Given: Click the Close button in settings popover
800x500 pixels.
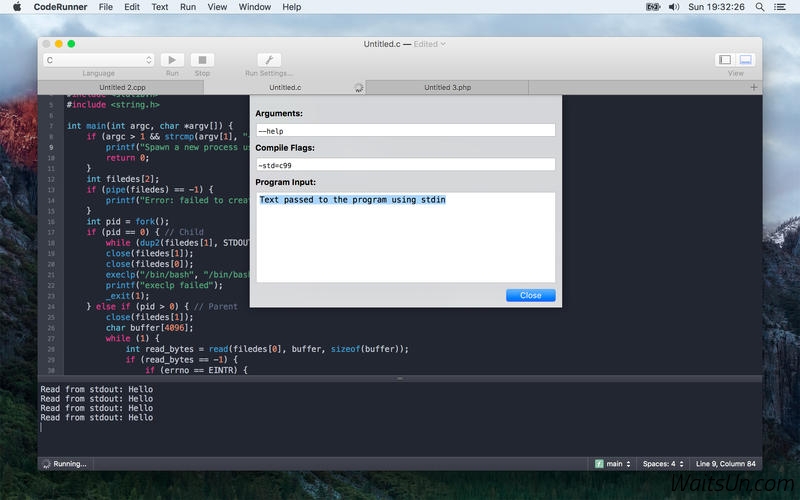Looking at the screenshot, I should click(x=530, y=295).
